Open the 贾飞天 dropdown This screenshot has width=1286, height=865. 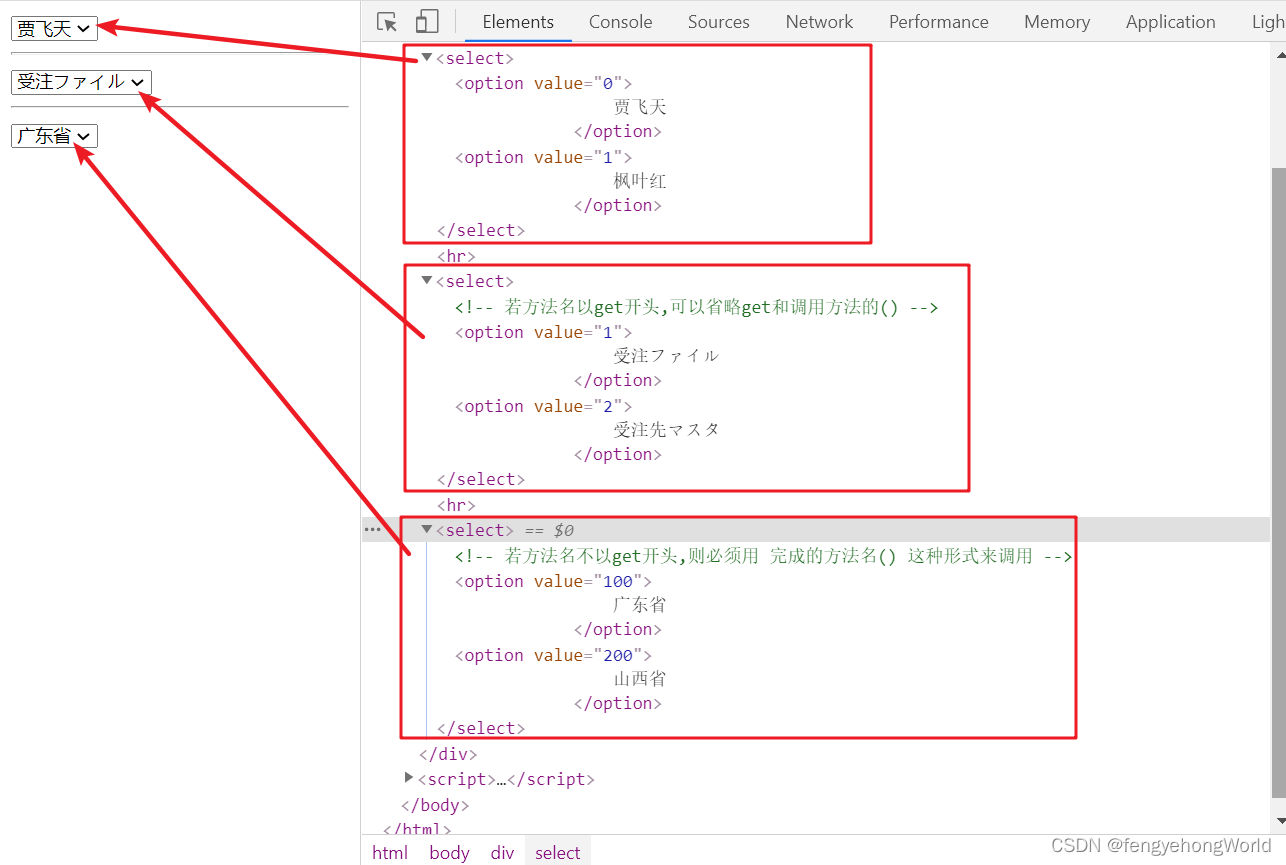[54, 29]
